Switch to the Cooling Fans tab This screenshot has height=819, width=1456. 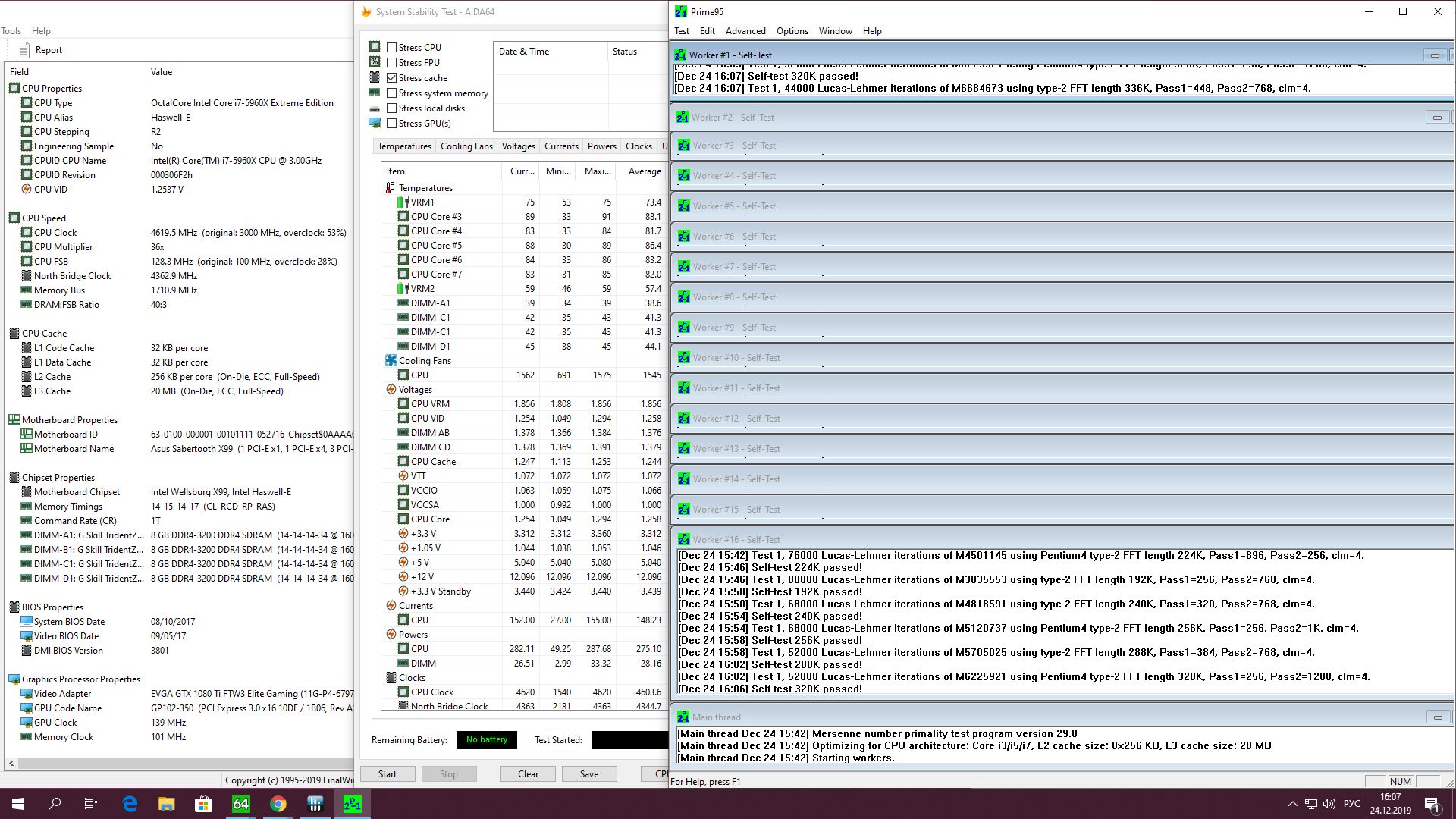466,146
